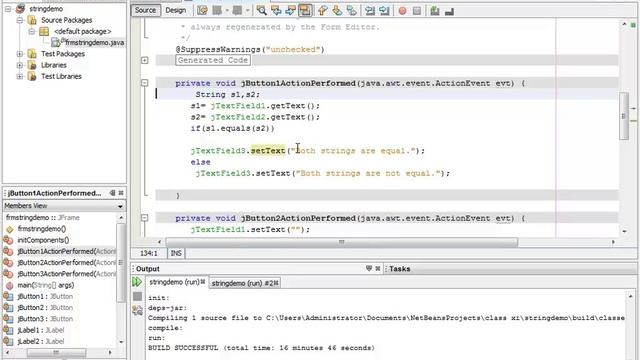
Task: Select the Test Libraries folder
Action: 61,76
